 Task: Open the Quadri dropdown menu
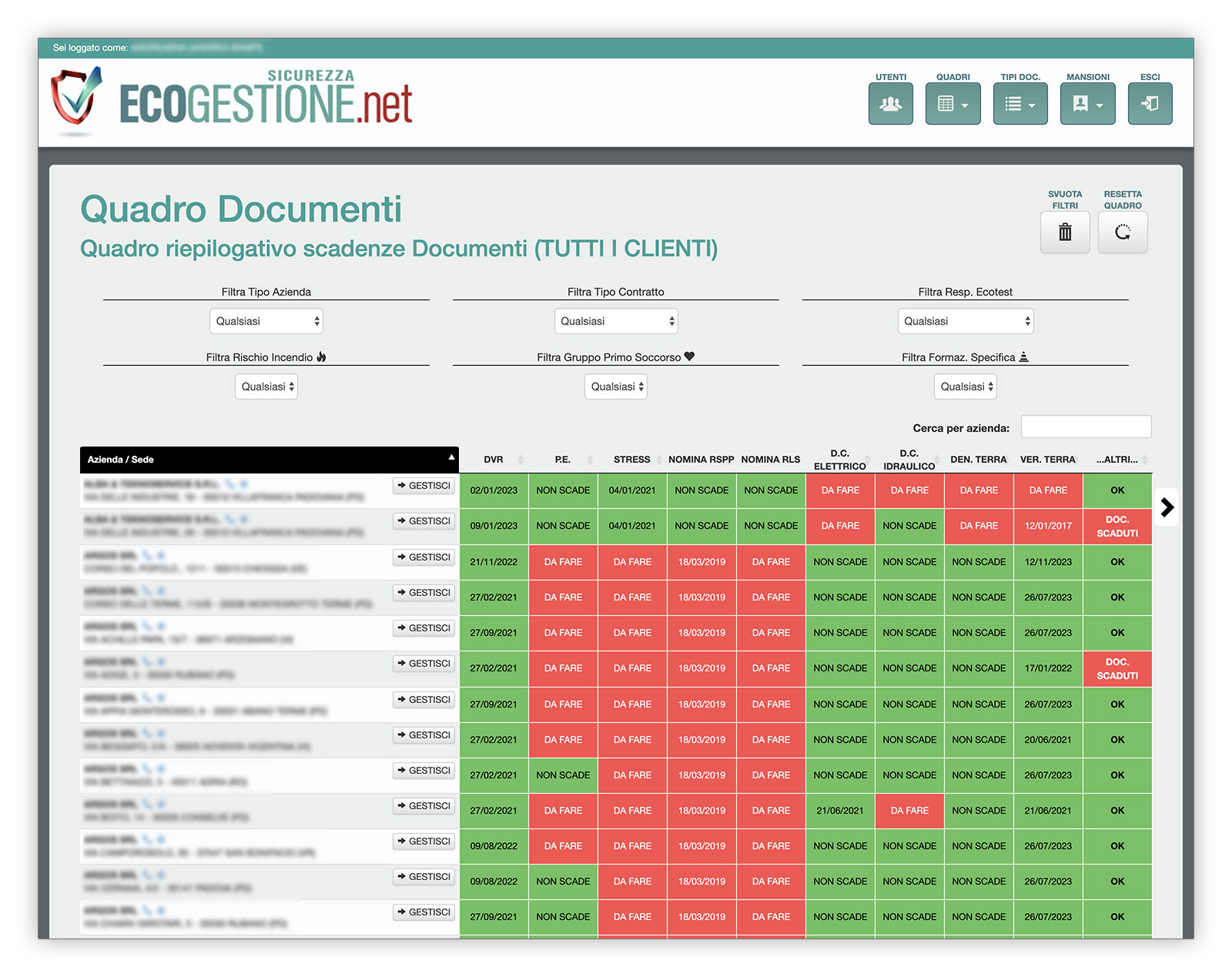pos(953,103)
